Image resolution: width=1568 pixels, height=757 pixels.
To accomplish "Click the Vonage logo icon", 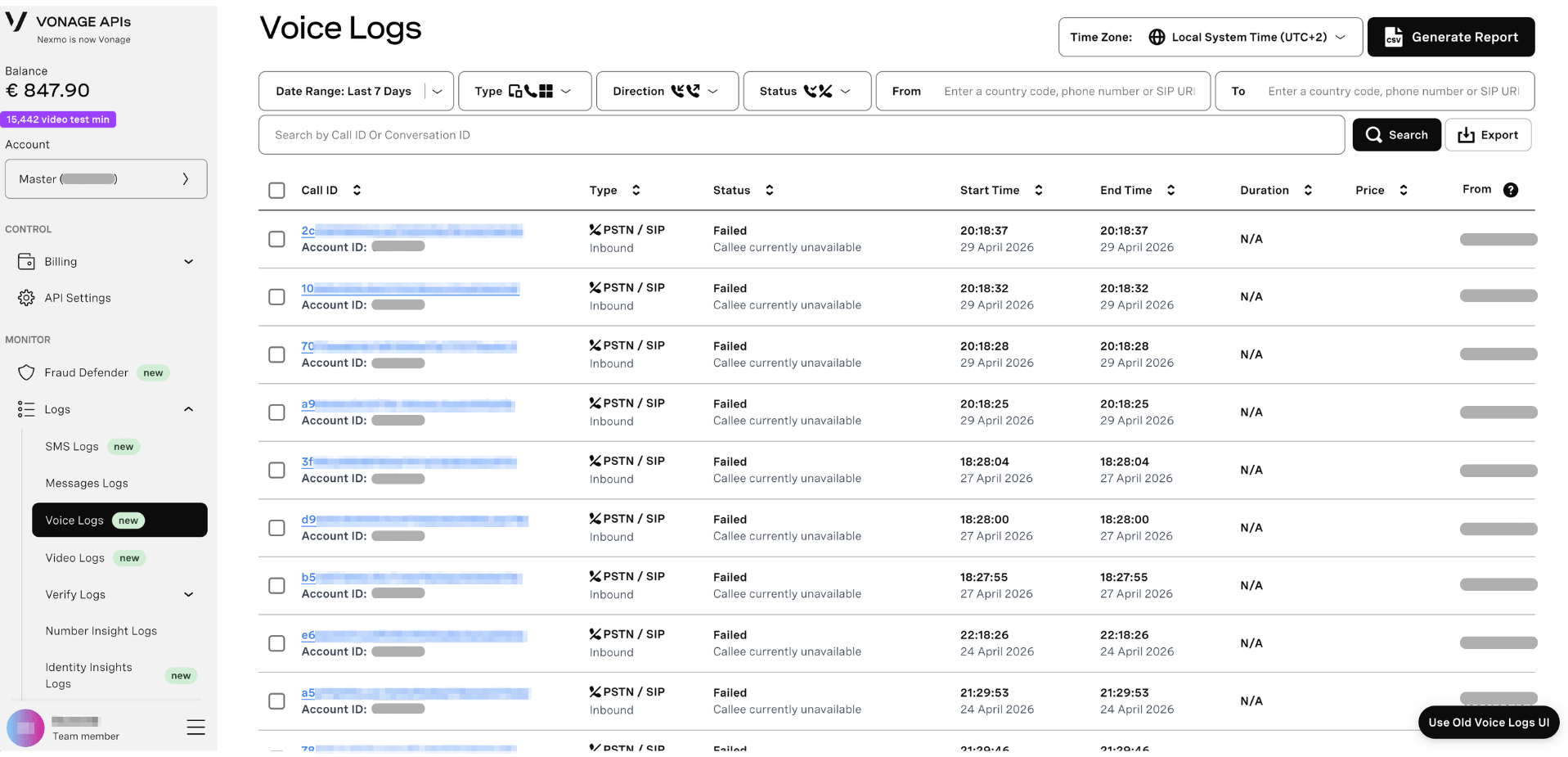I will [x=16, y=21].
